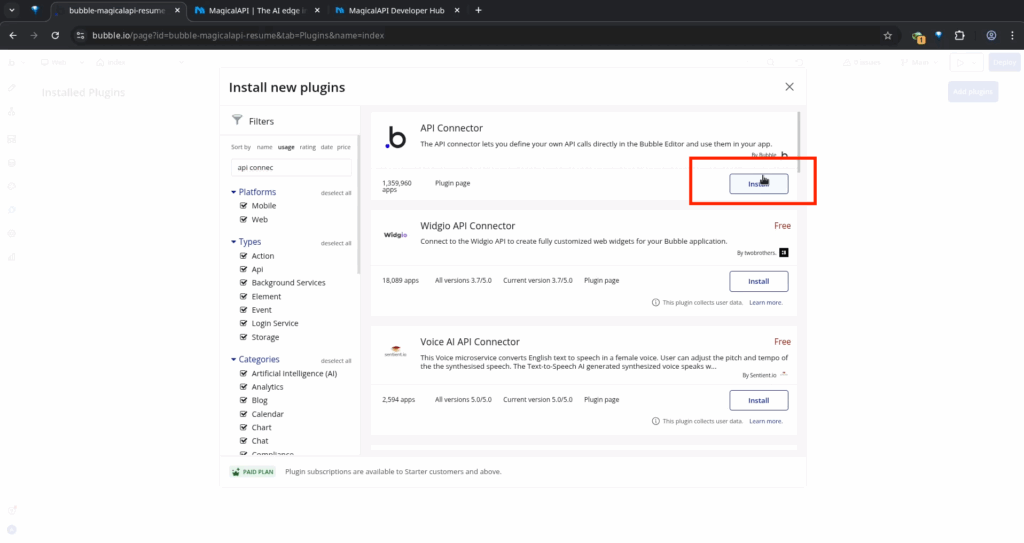Sort plugins by rating
The width and height of the screenshot is (1024, 543).
coord(308,147)
